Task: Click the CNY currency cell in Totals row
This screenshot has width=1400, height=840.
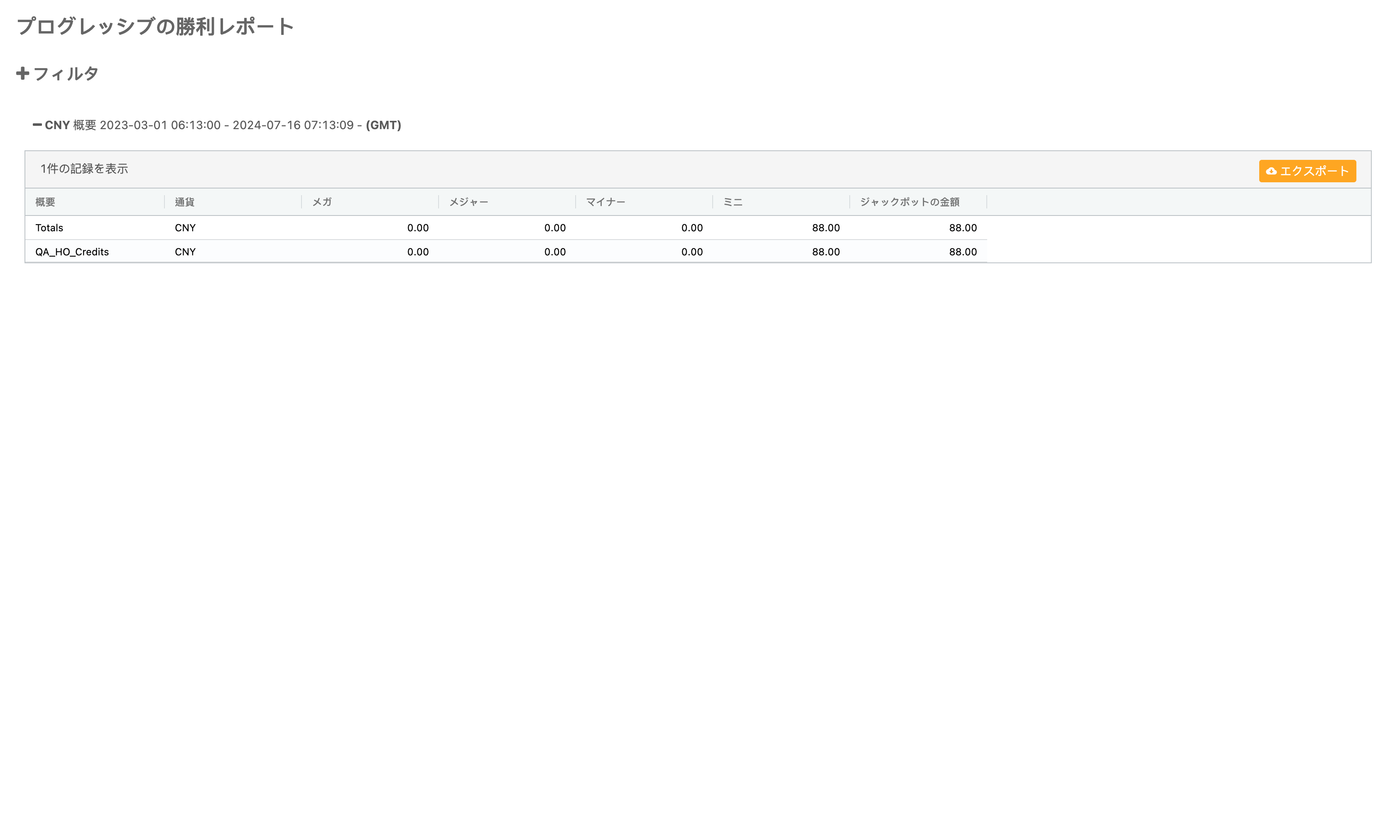Action: coord(185,228)
